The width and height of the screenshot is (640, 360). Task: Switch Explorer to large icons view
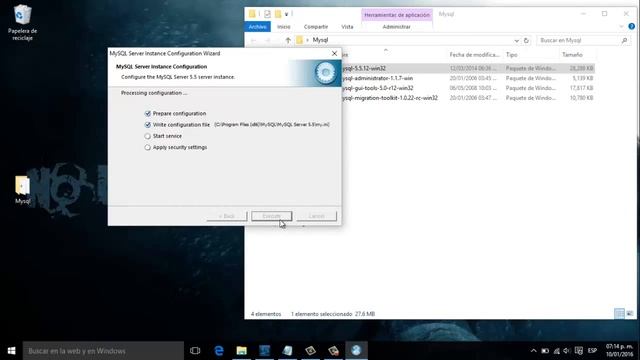pos(630,313)
